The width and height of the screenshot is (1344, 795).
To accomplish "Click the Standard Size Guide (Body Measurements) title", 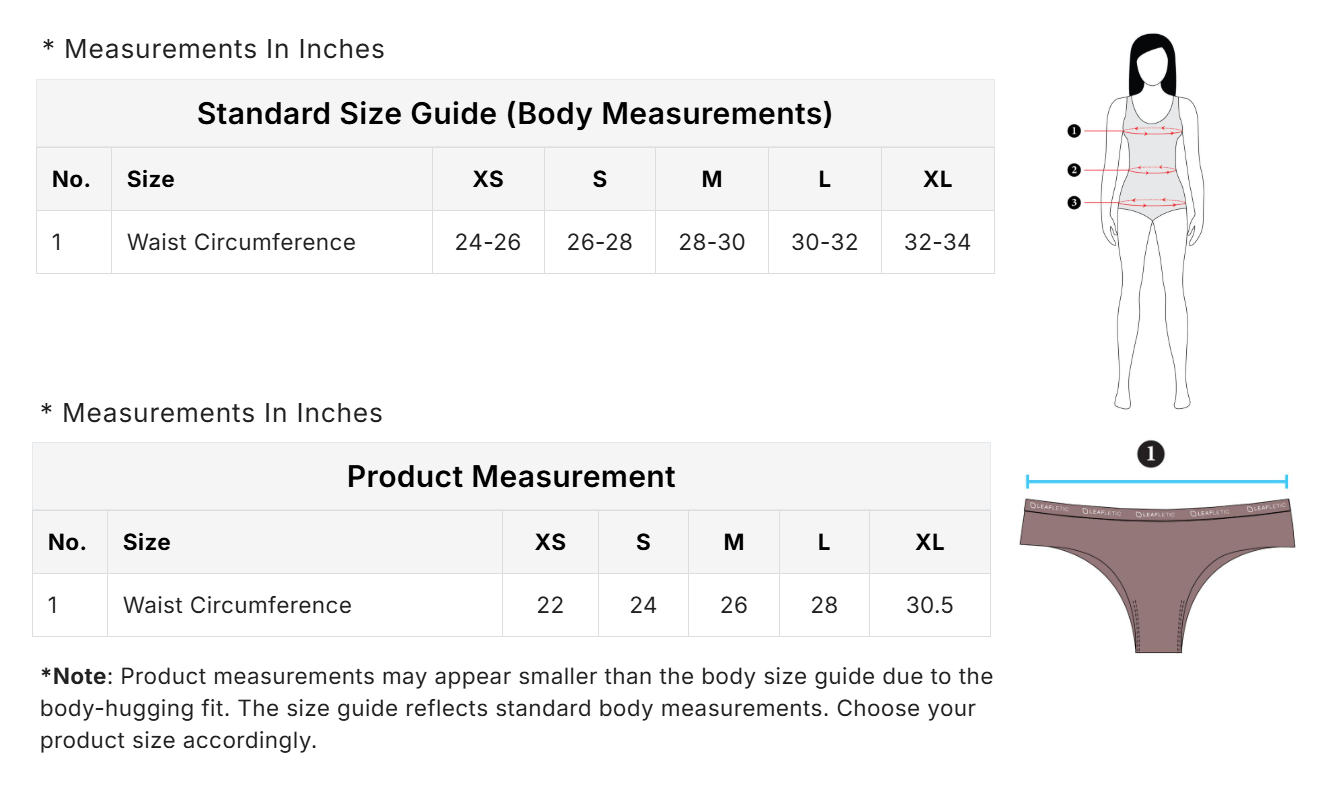I will 515,114.
